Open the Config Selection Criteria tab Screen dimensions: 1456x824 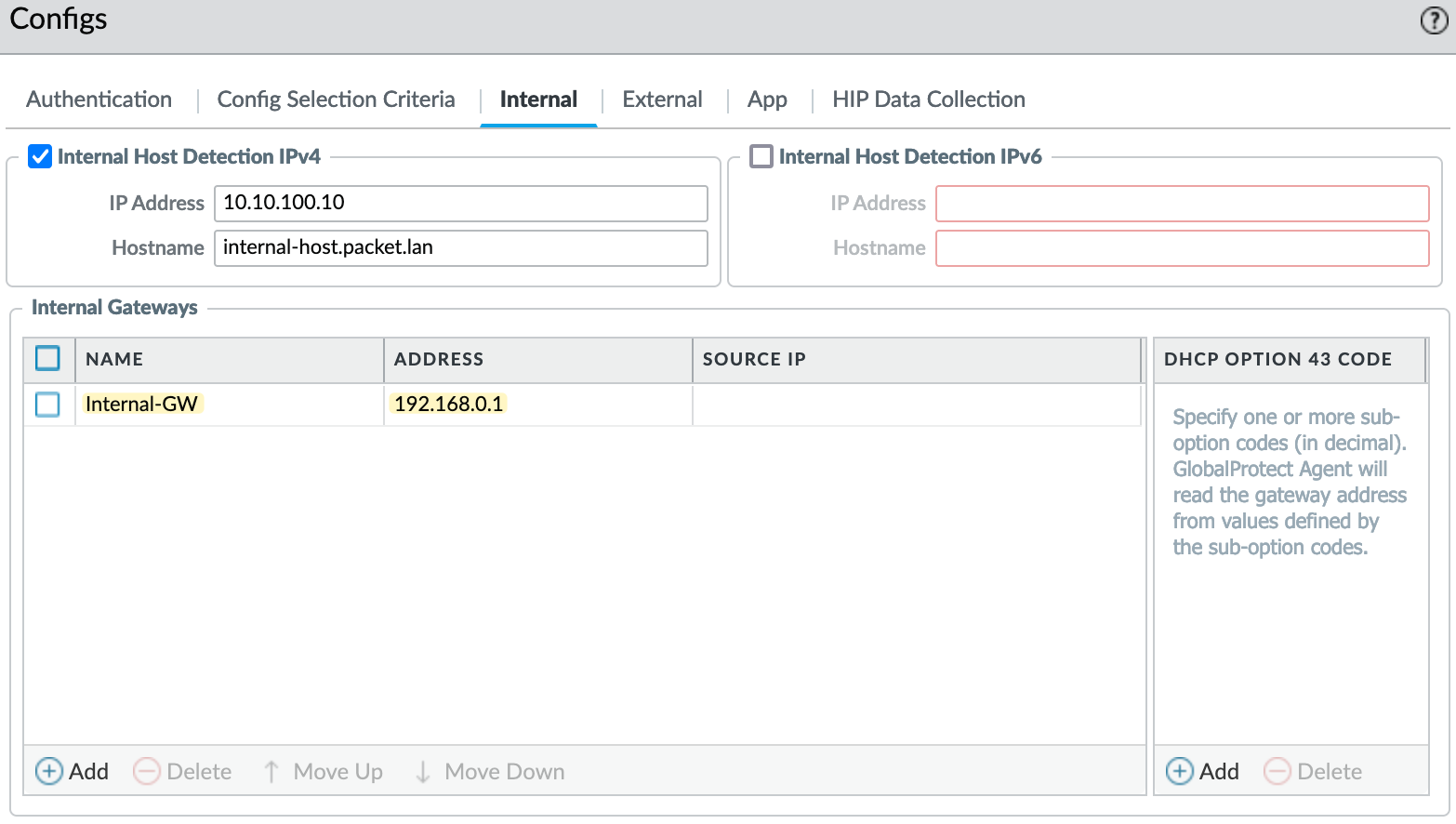[x=336, y=100]
